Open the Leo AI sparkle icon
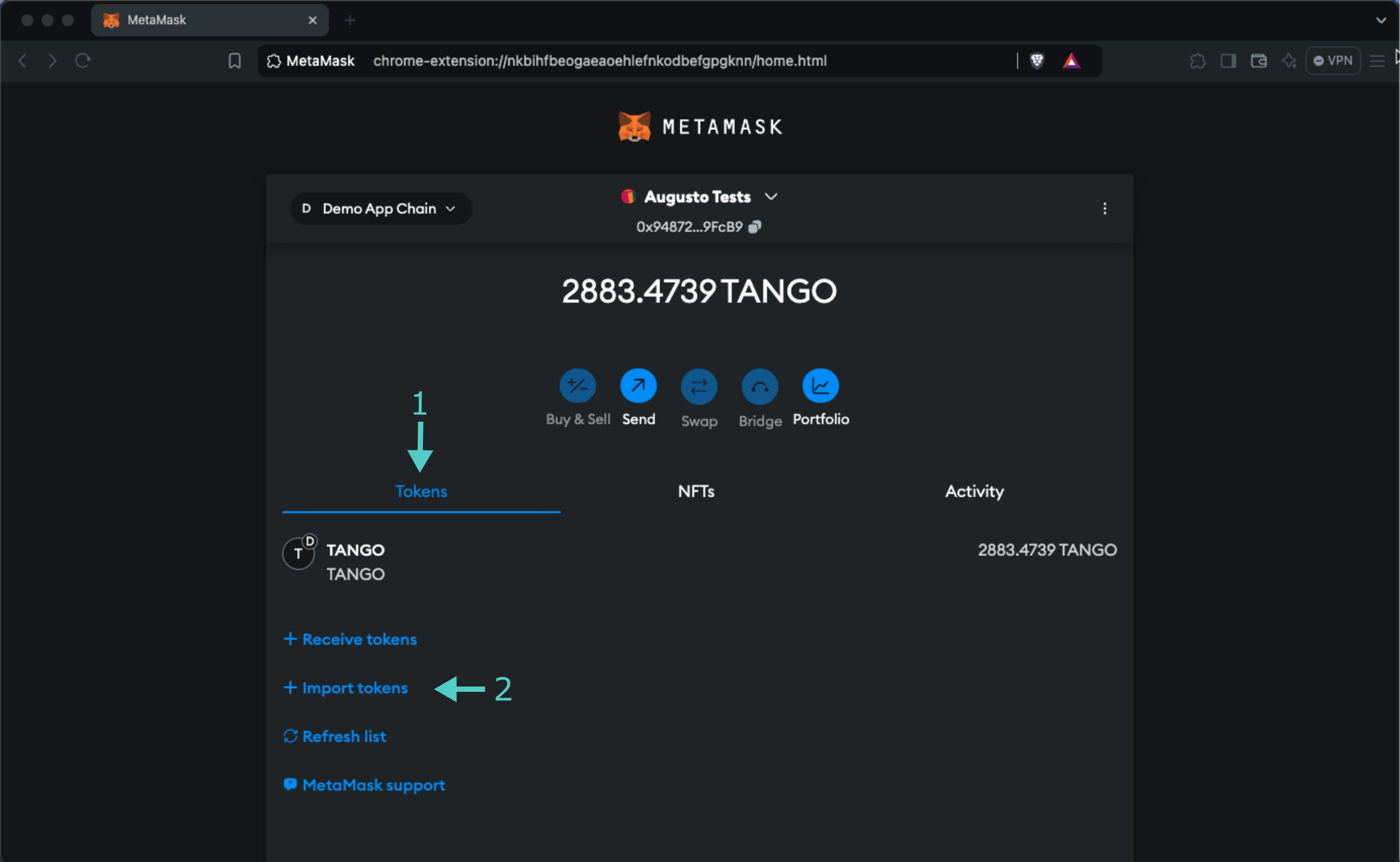The height and width of the screenshot is (862, 1400). click(1289, 61)
